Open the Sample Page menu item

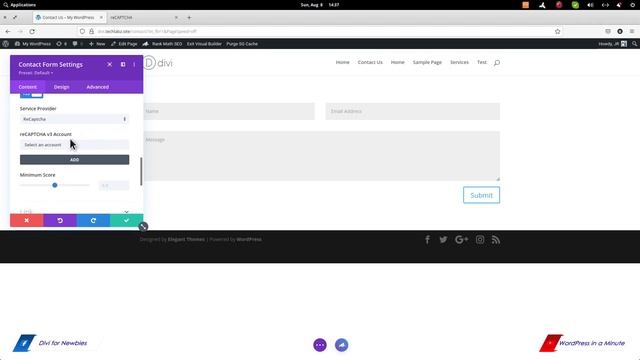click(427, 62)
